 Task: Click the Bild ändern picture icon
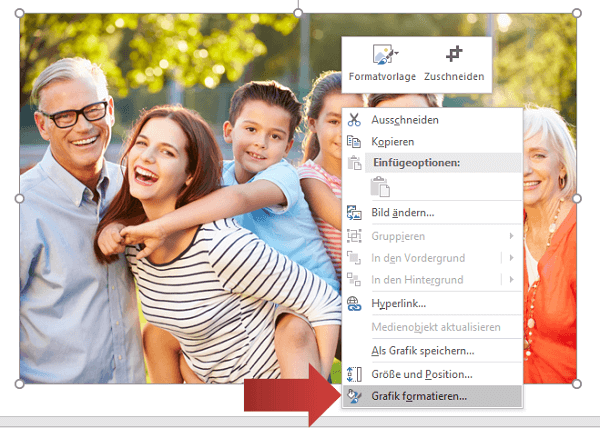(x=354, y=213)
